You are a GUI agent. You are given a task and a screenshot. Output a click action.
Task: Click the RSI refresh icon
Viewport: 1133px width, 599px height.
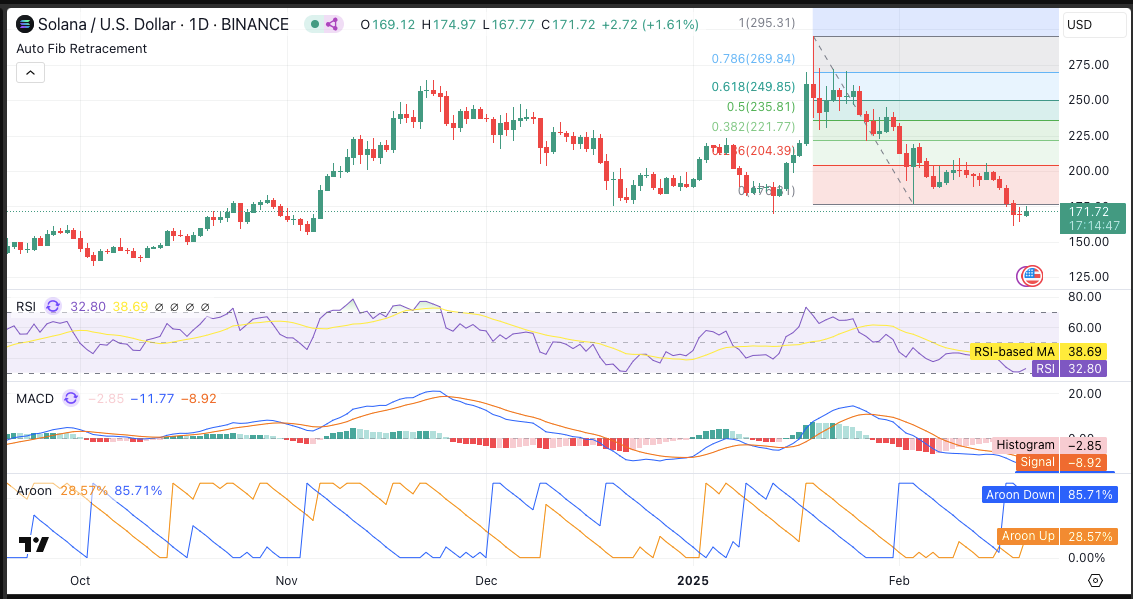coord(53,306)
